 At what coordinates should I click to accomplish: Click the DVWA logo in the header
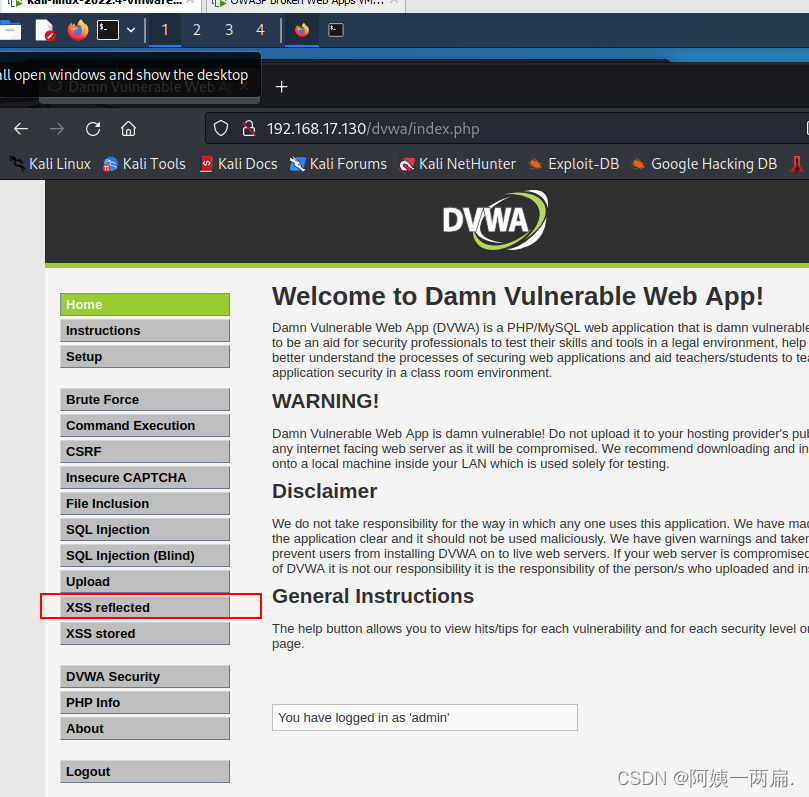(495, 220)
